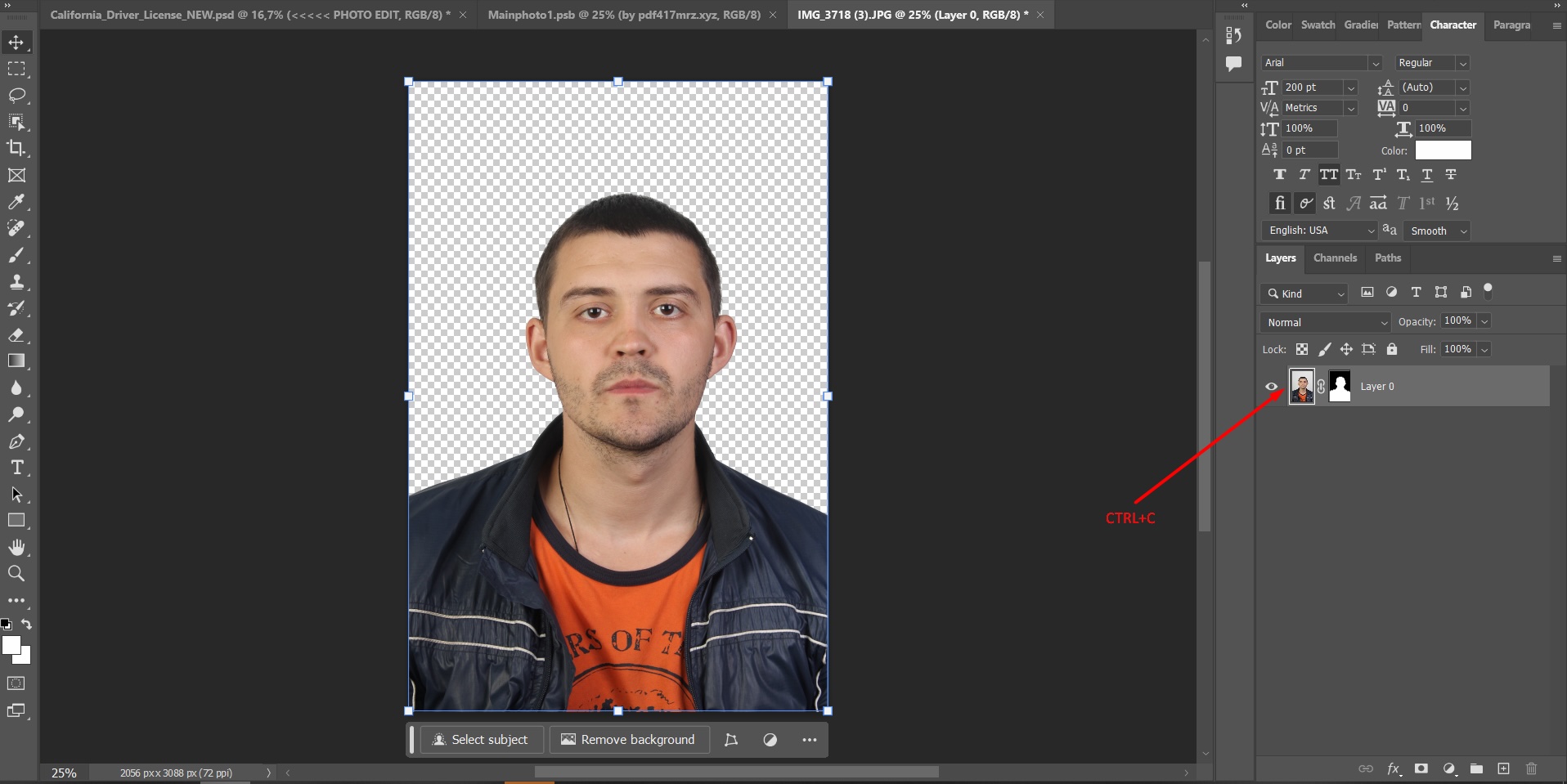
Task: Enable Lock transparent pixels for the layer
Action: 1302,349
